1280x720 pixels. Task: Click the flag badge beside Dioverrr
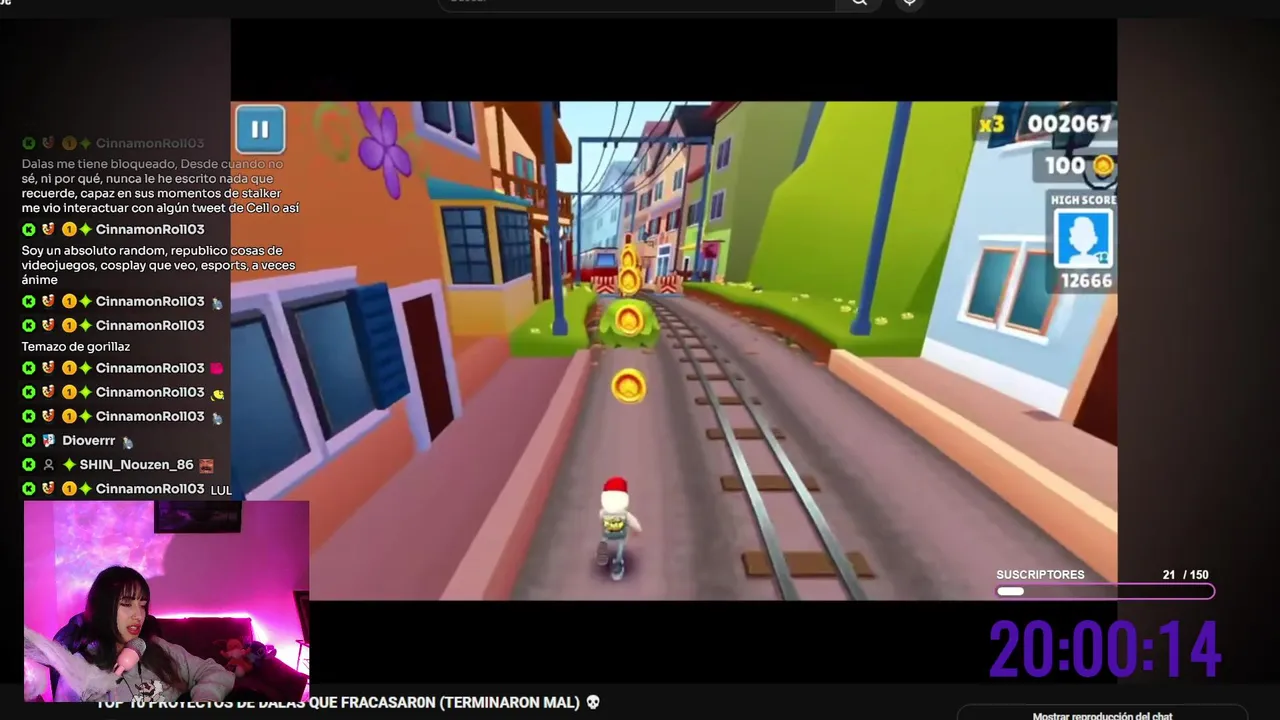48,440
